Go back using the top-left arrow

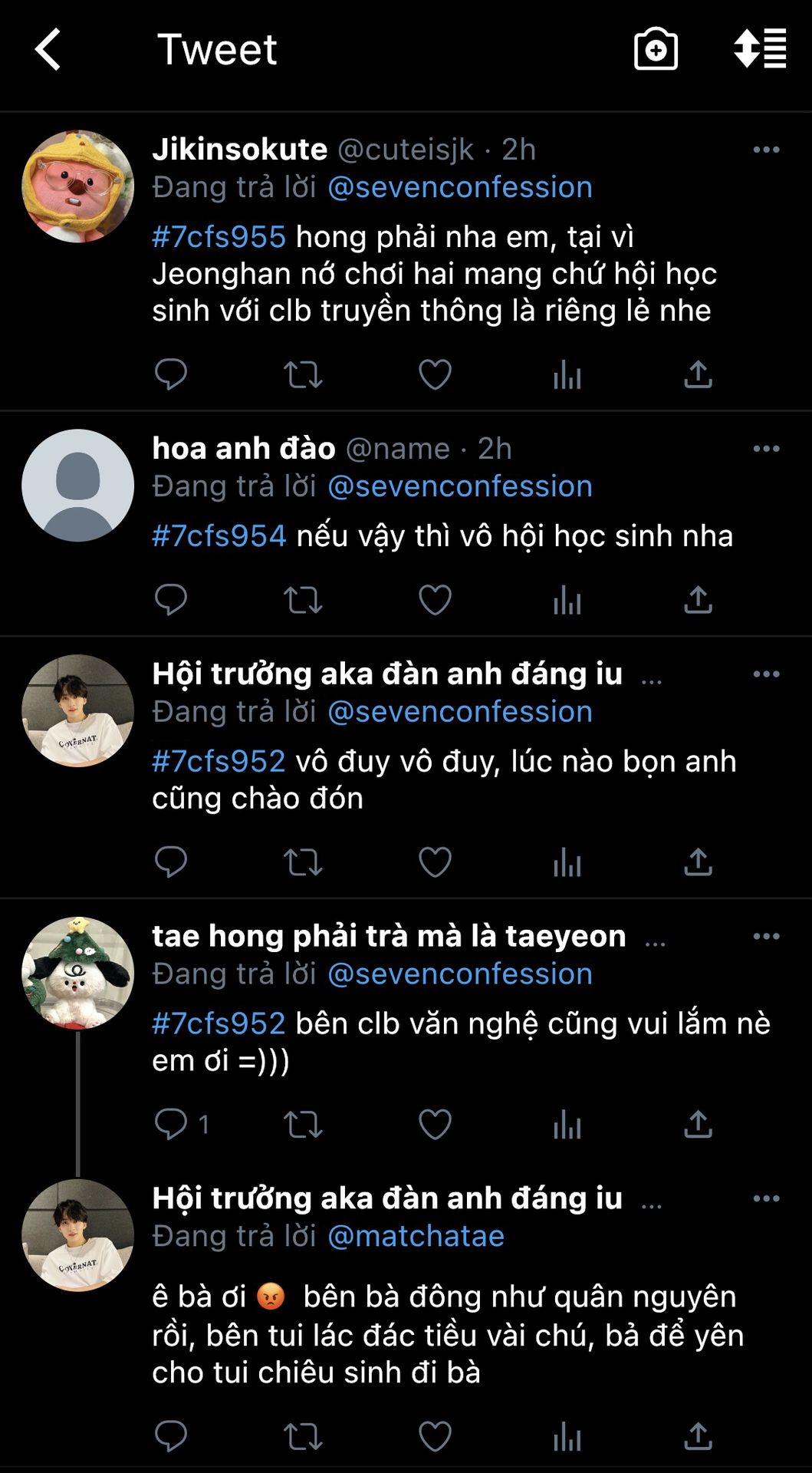point(48,50)
